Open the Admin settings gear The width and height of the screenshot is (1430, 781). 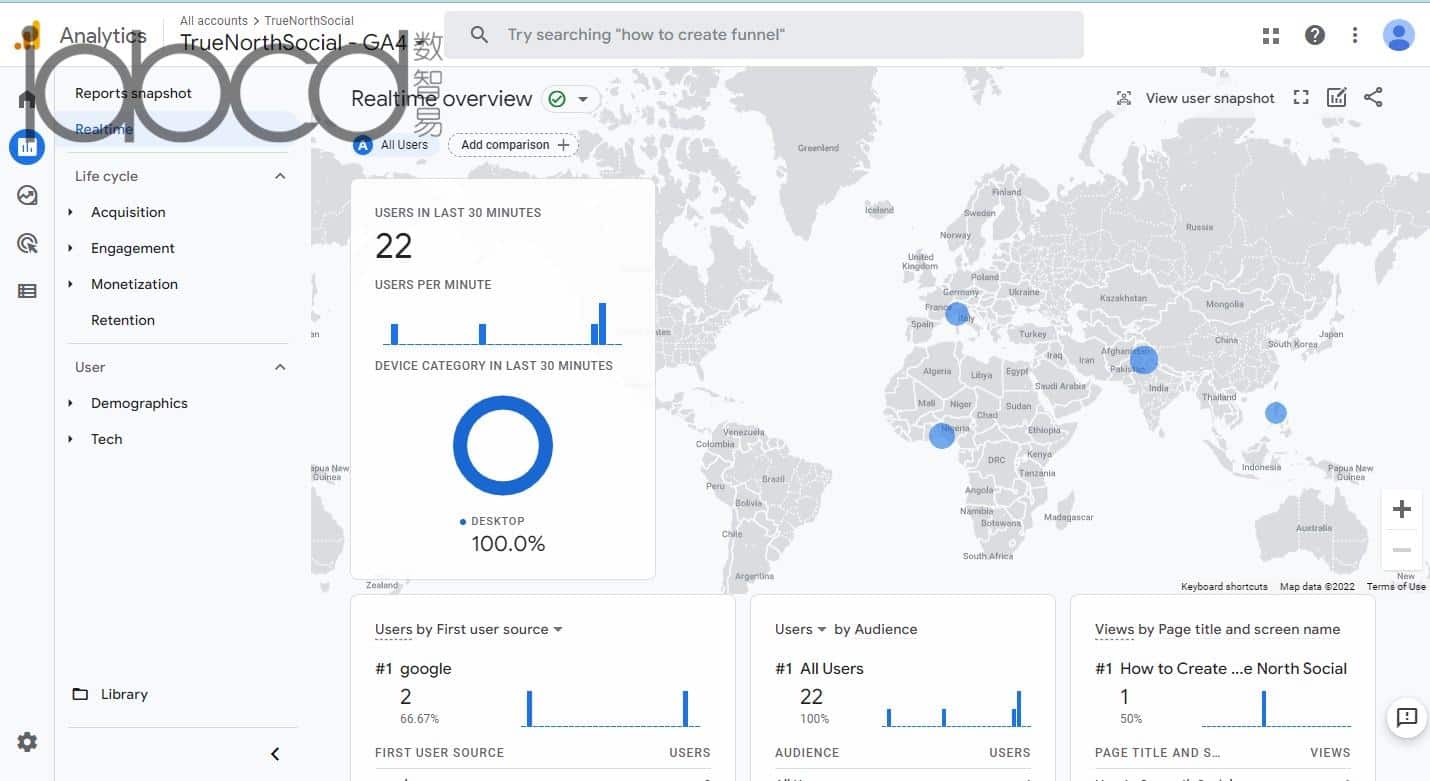27,742
